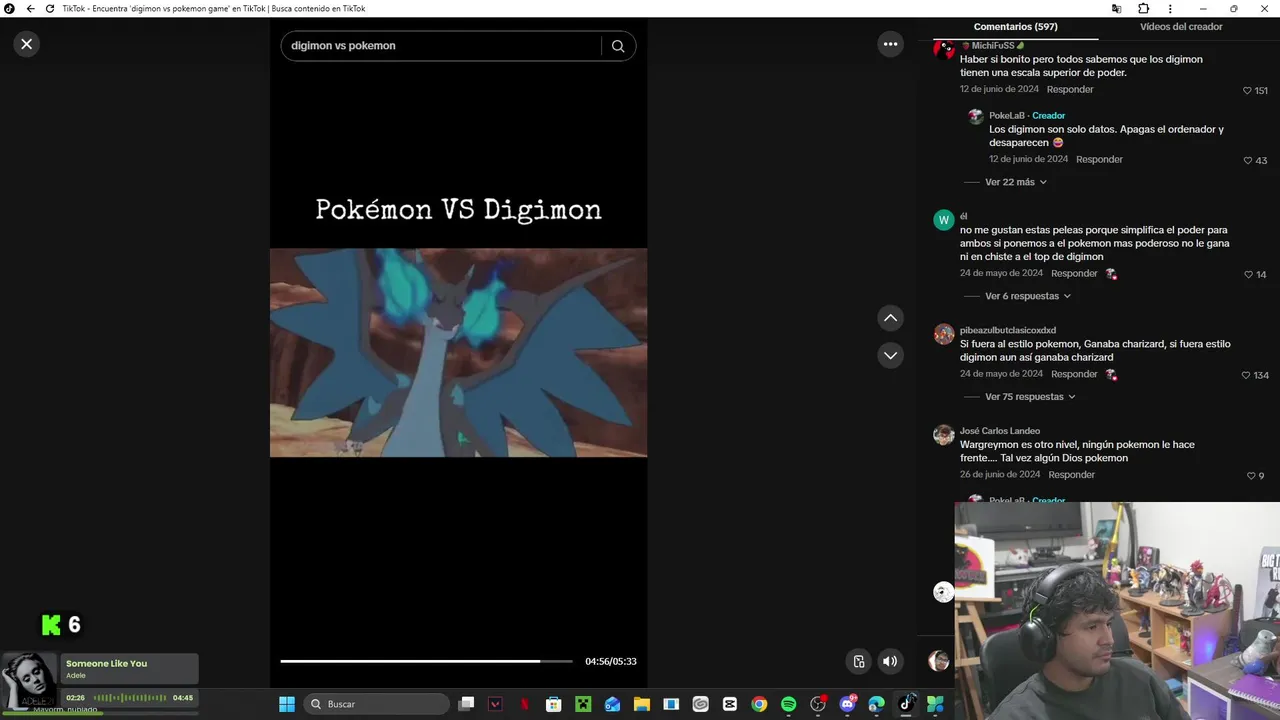Click José Carlos Landeo's username
Viewport: 1280px width, 720px height.
[1000, 431]
